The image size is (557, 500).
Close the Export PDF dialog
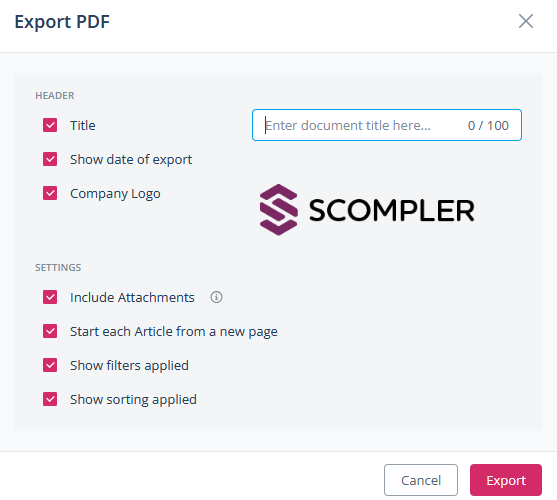(x=526, y=21)
